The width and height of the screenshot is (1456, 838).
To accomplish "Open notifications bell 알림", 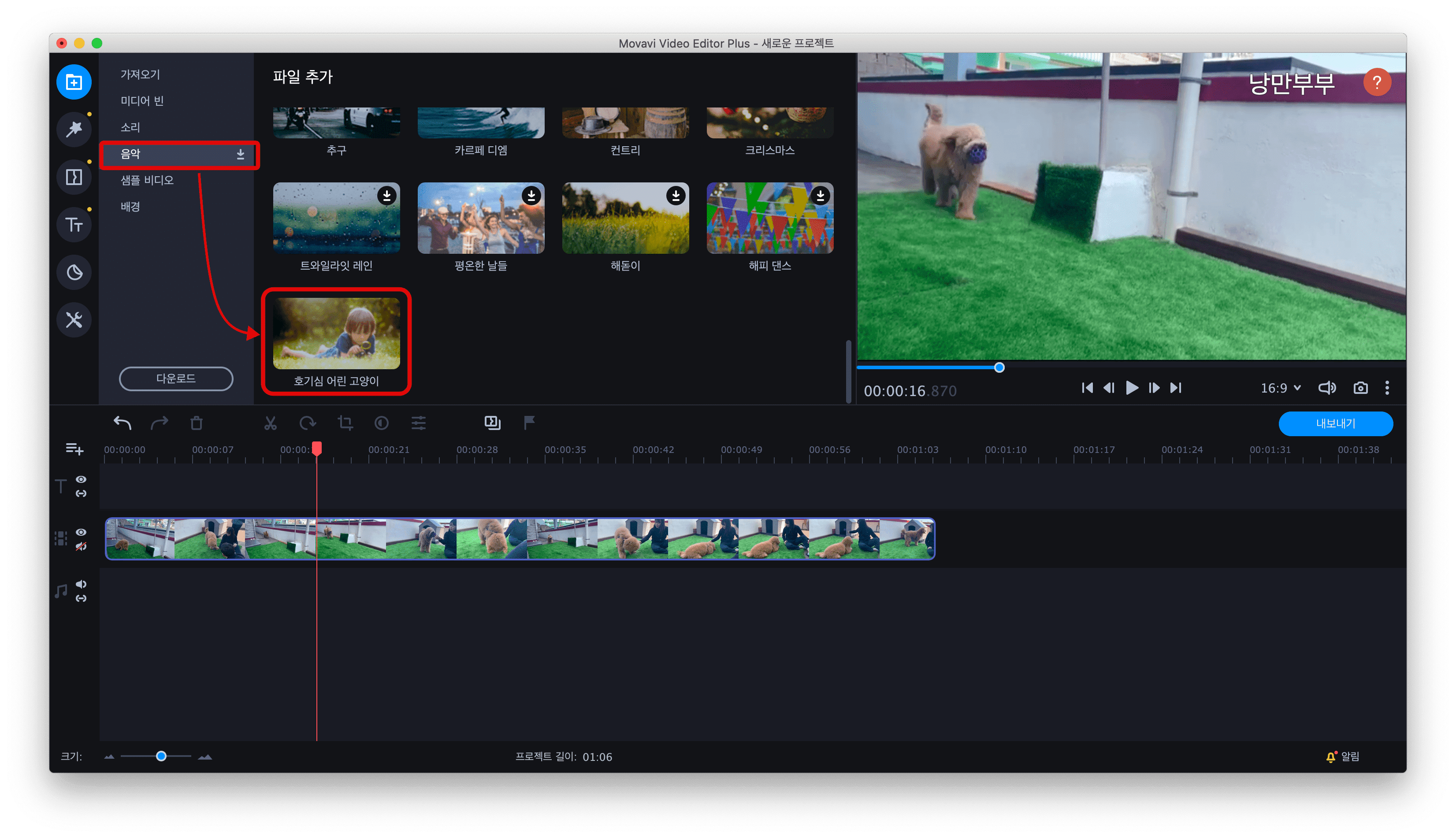I will pyautogui.click(x=1342, y=756).
